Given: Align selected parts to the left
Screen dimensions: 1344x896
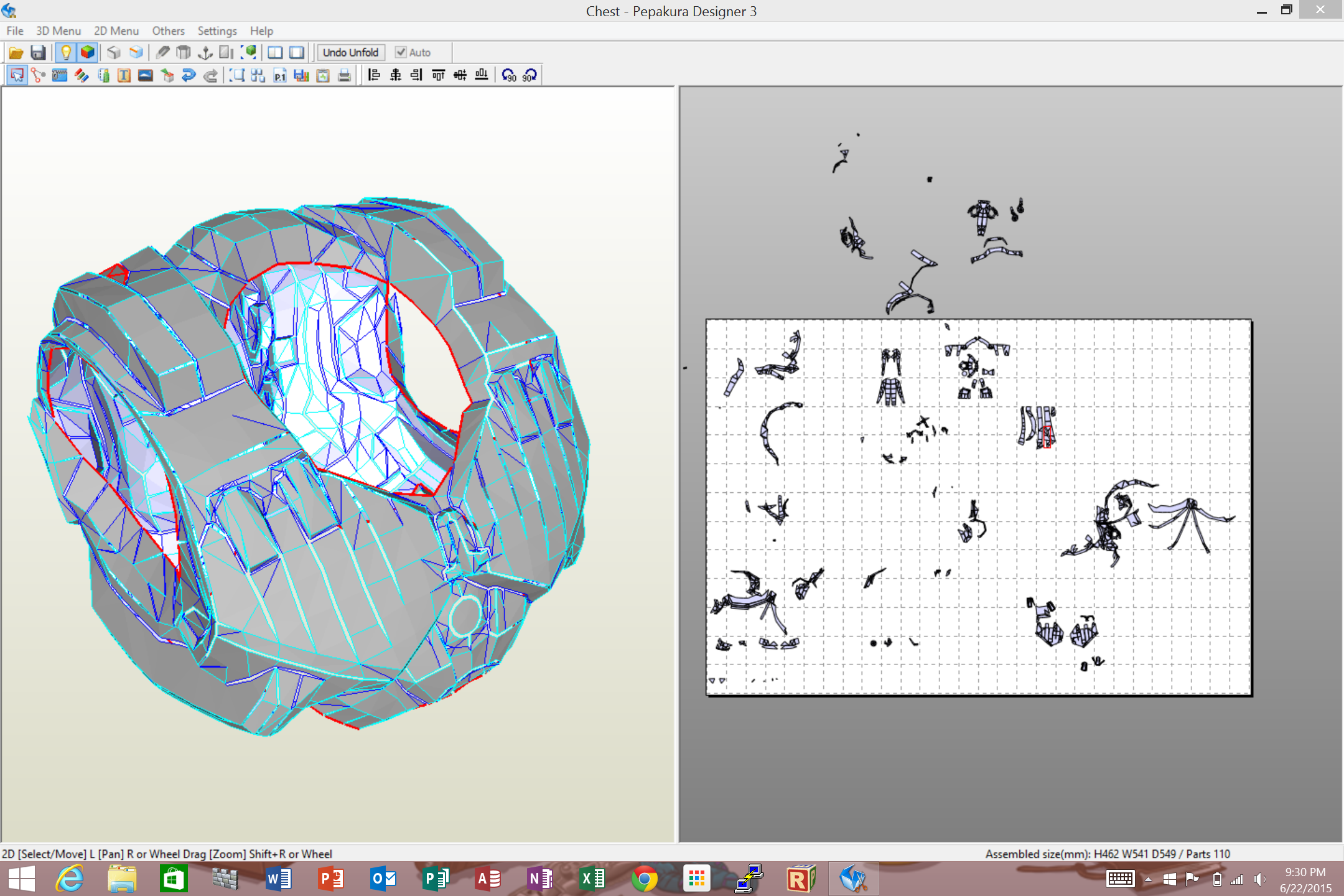Looking at the screenshot, I should pos(374,75).
